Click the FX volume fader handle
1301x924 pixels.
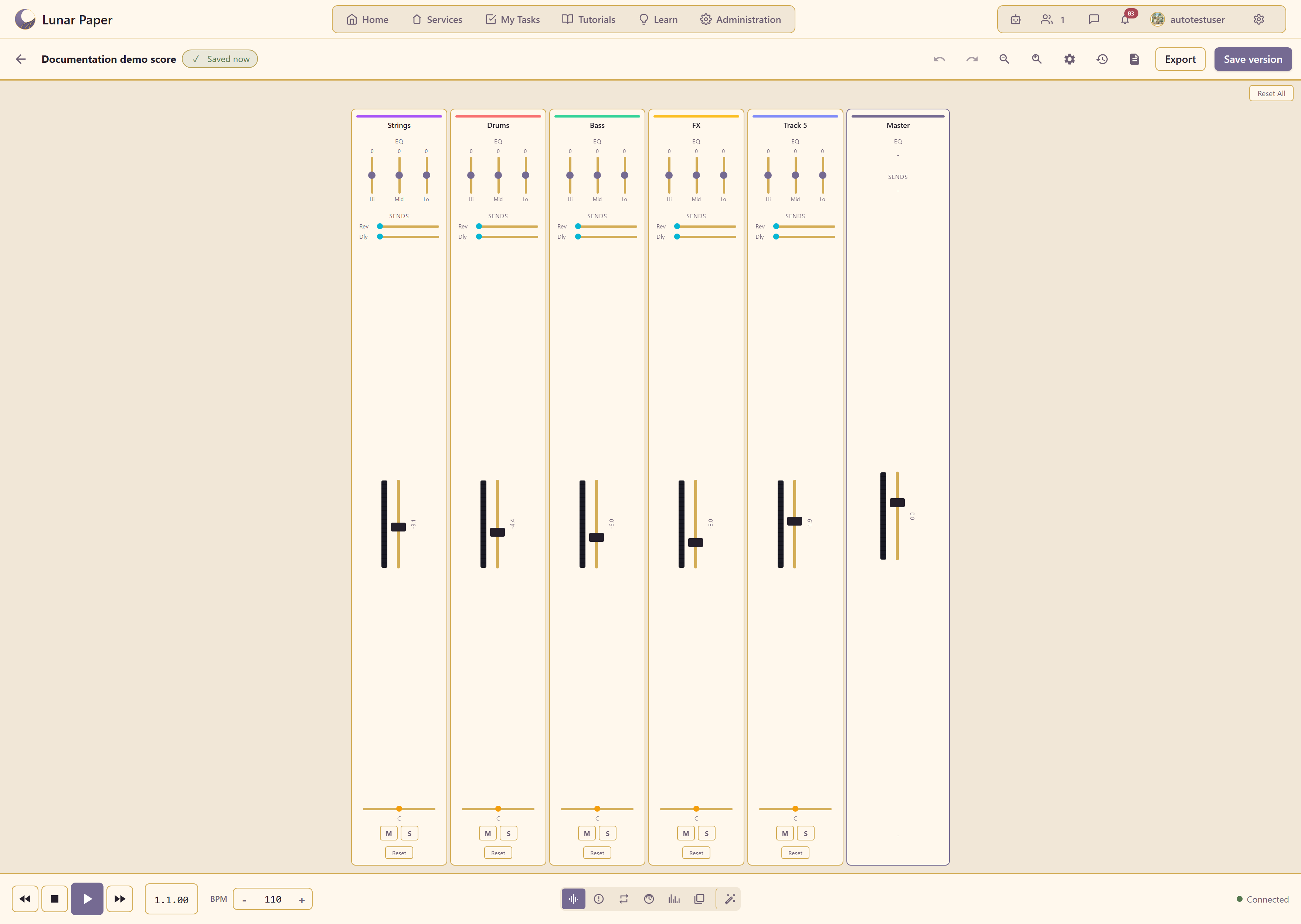click(x=695, y=542)
